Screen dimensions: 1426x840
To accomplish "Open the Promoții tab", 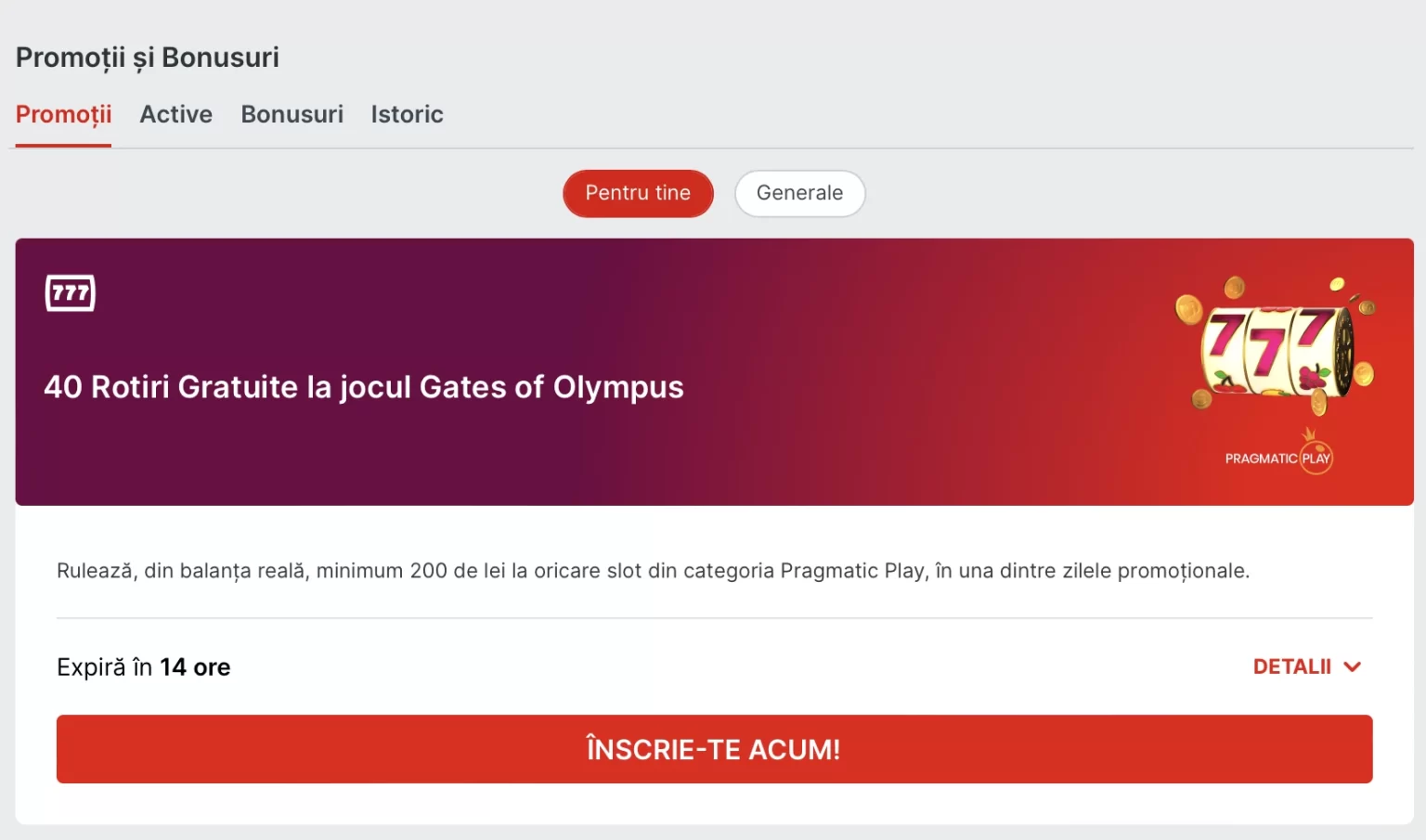I will 63,115.
